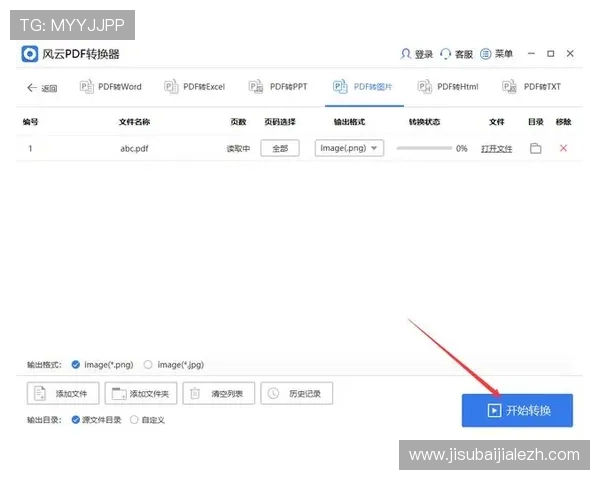
Task: Click the PDF转PPT file icon
Action: [x=256, y=87]
